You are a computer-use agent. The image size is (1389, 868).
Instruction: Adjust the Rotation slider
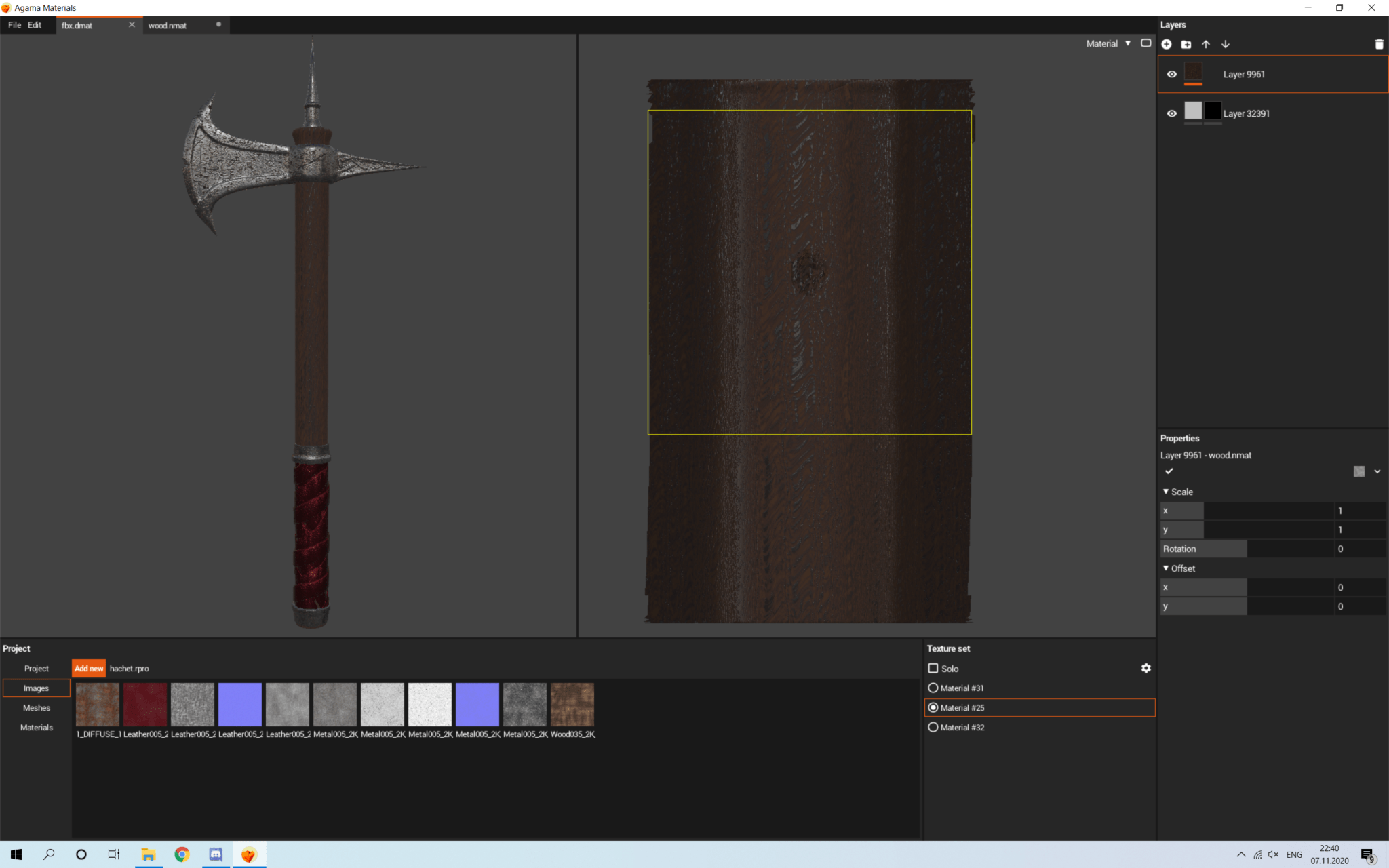[x=1247, y=549]
